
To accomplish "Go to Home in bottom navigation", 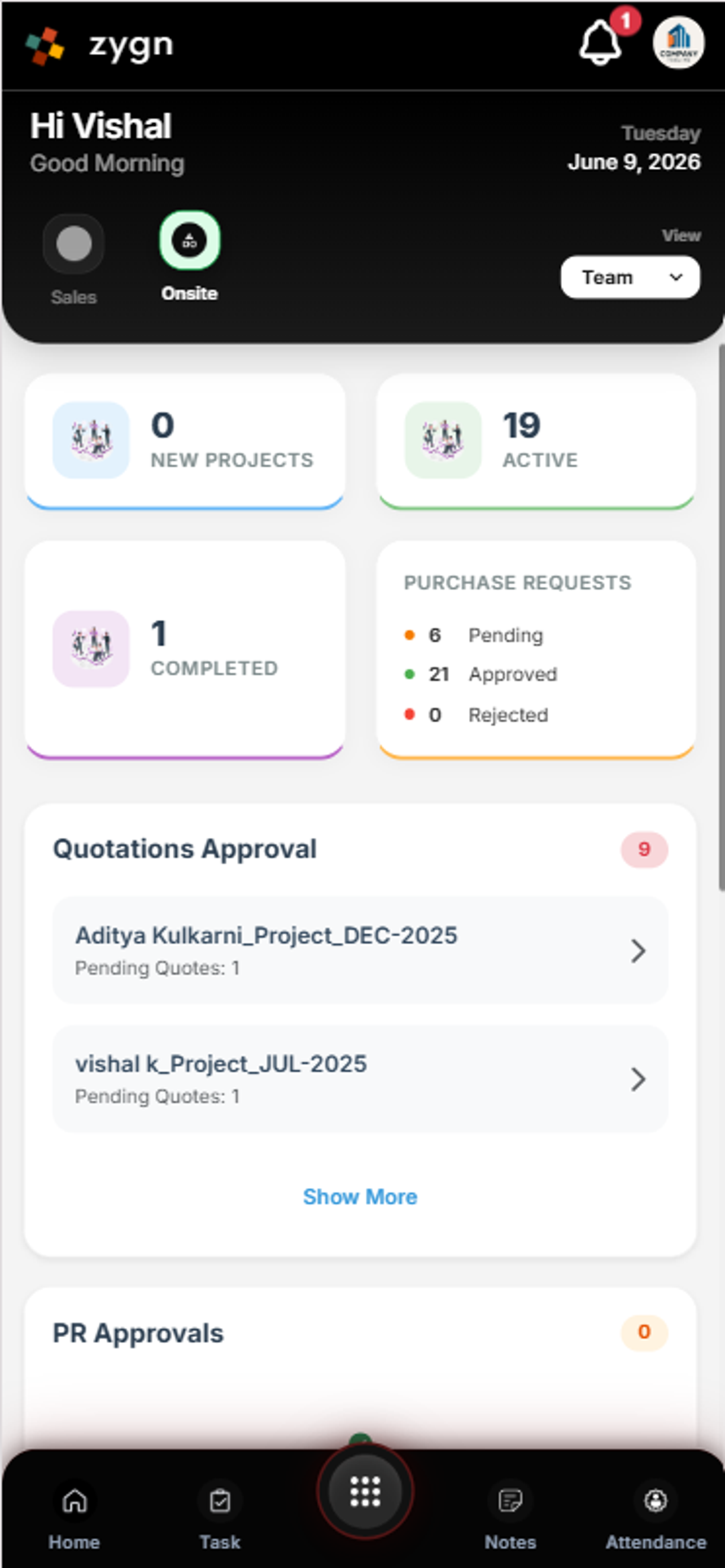I will (75, 1515).
